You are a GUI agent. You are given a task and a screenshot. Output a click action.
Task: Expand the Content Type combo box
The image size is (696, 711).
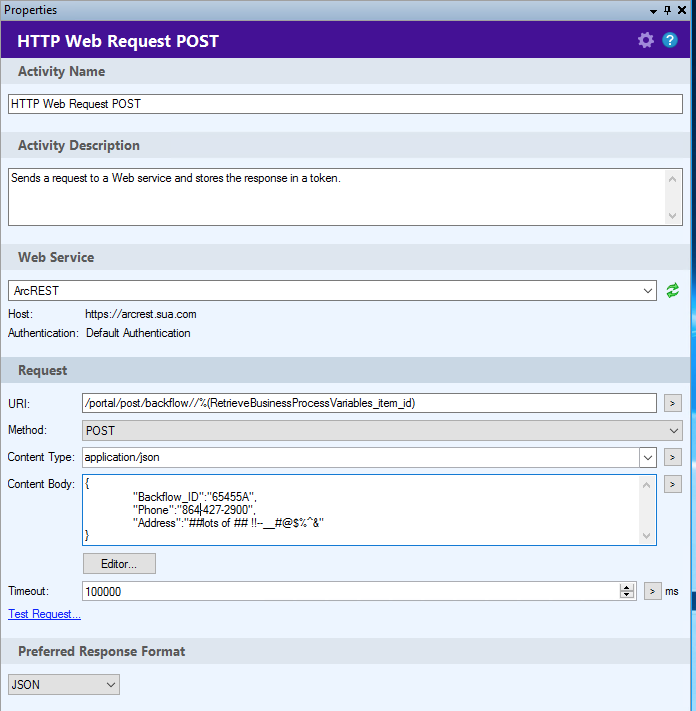647,457
